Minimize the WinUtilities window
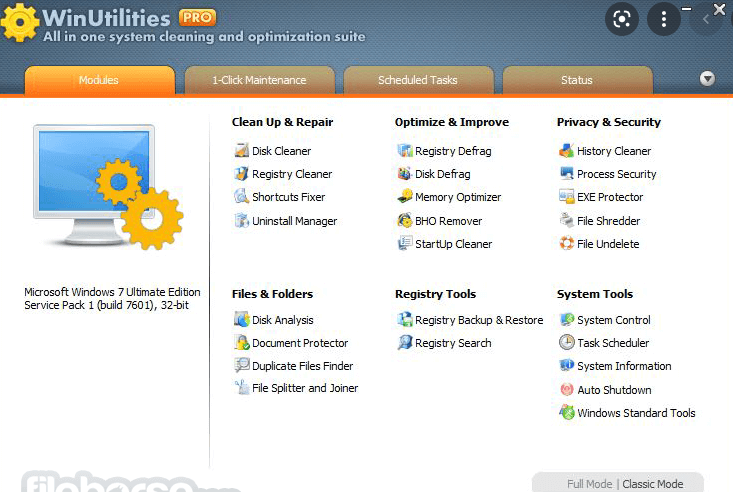Screen dimensions: 733x492 (x=686, y=8)
